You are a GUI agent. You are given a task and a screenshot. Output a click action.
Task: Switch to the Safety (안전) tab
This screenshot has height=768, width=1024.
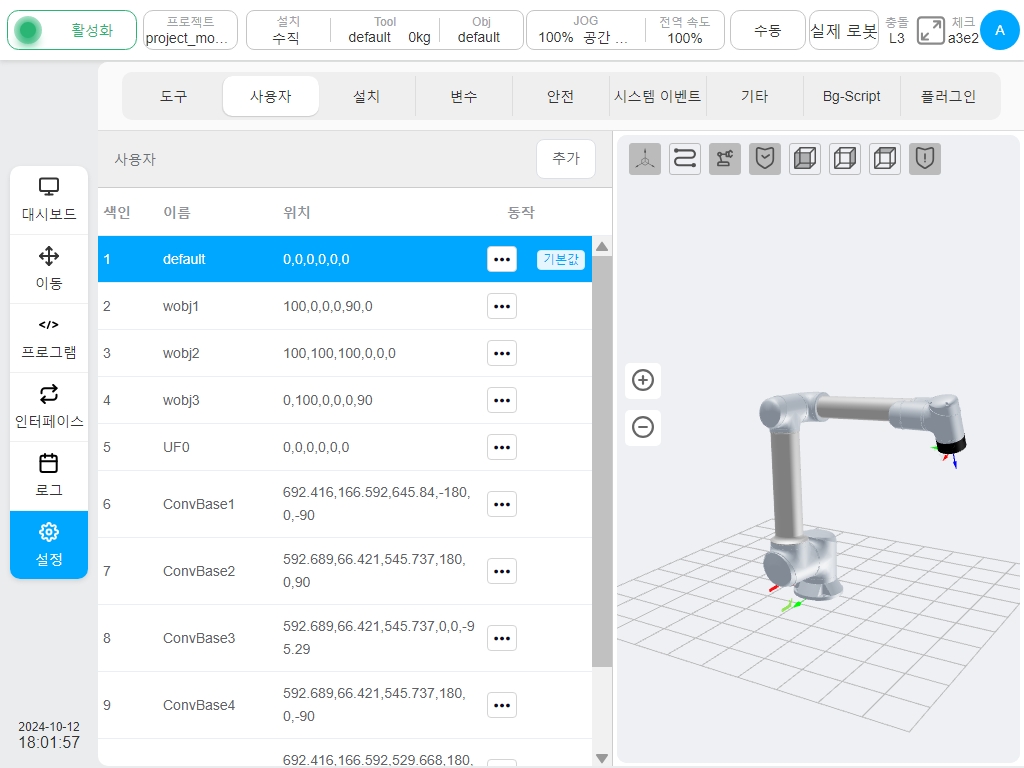560,96
